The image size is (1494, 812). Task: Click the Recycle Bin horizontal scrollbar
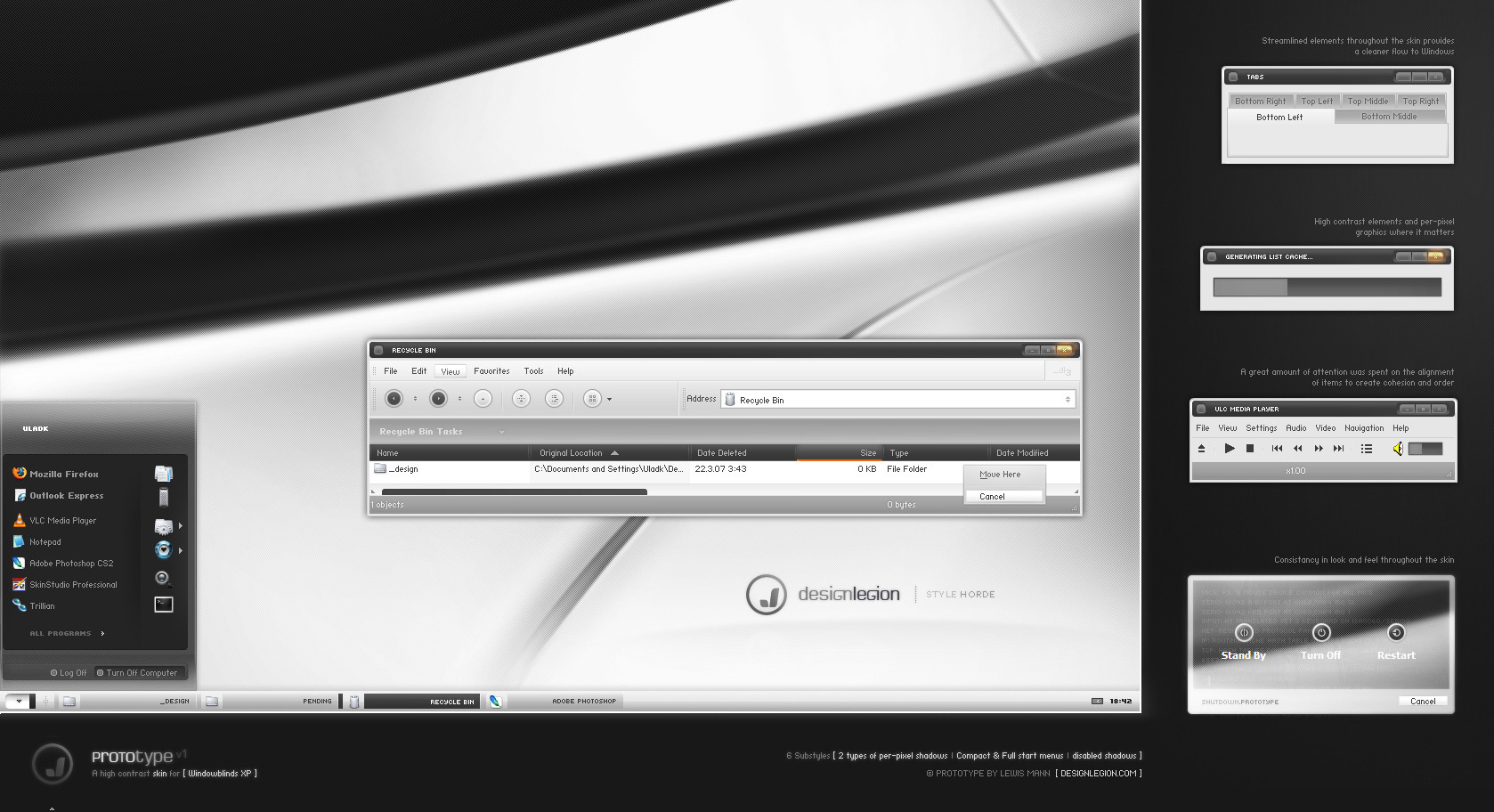click(514, 491)
